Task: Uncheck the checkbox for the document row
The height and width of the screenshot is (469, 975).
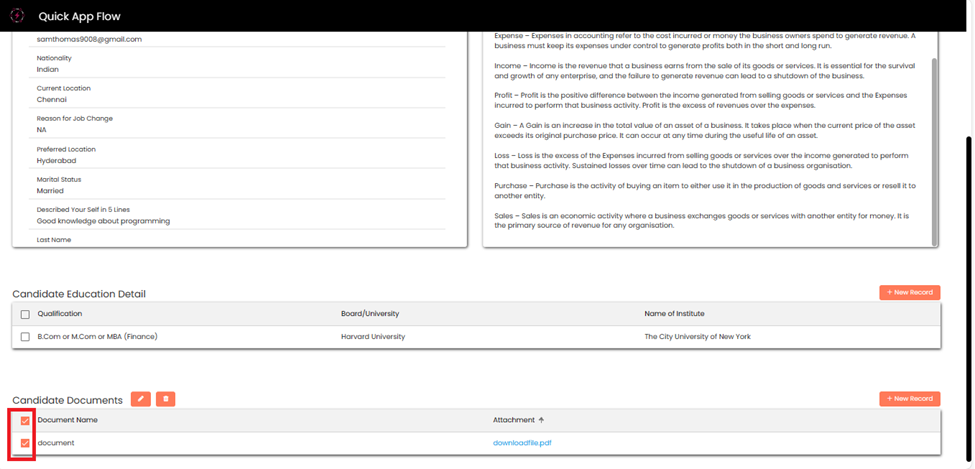Action: [x=25, y=443]
